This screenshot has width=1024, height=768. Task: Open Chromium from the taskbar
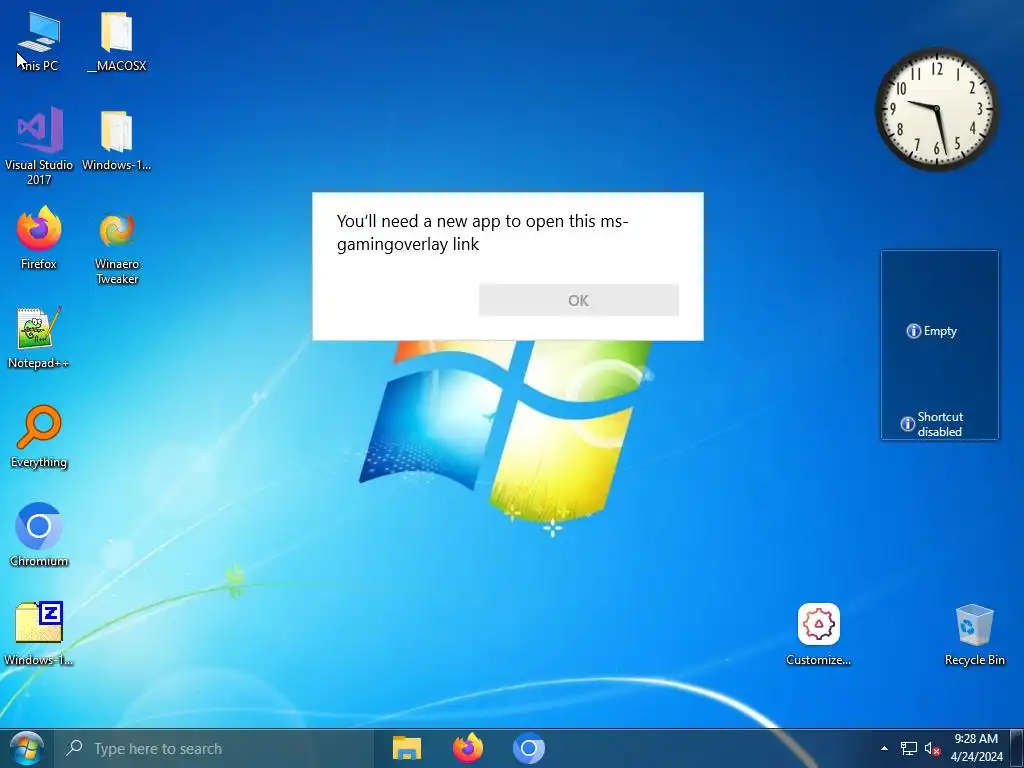529,748
